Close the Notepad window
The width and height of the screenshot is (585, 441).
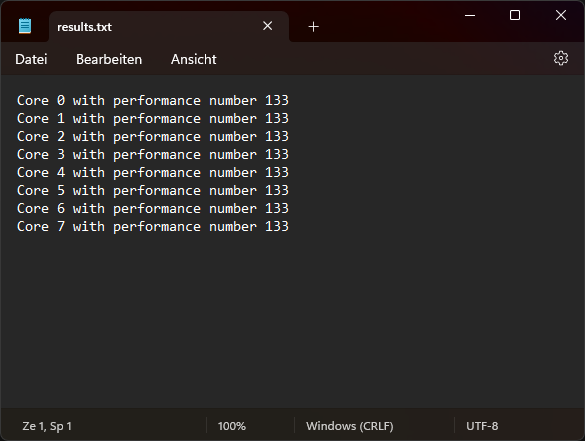(561, 15)
